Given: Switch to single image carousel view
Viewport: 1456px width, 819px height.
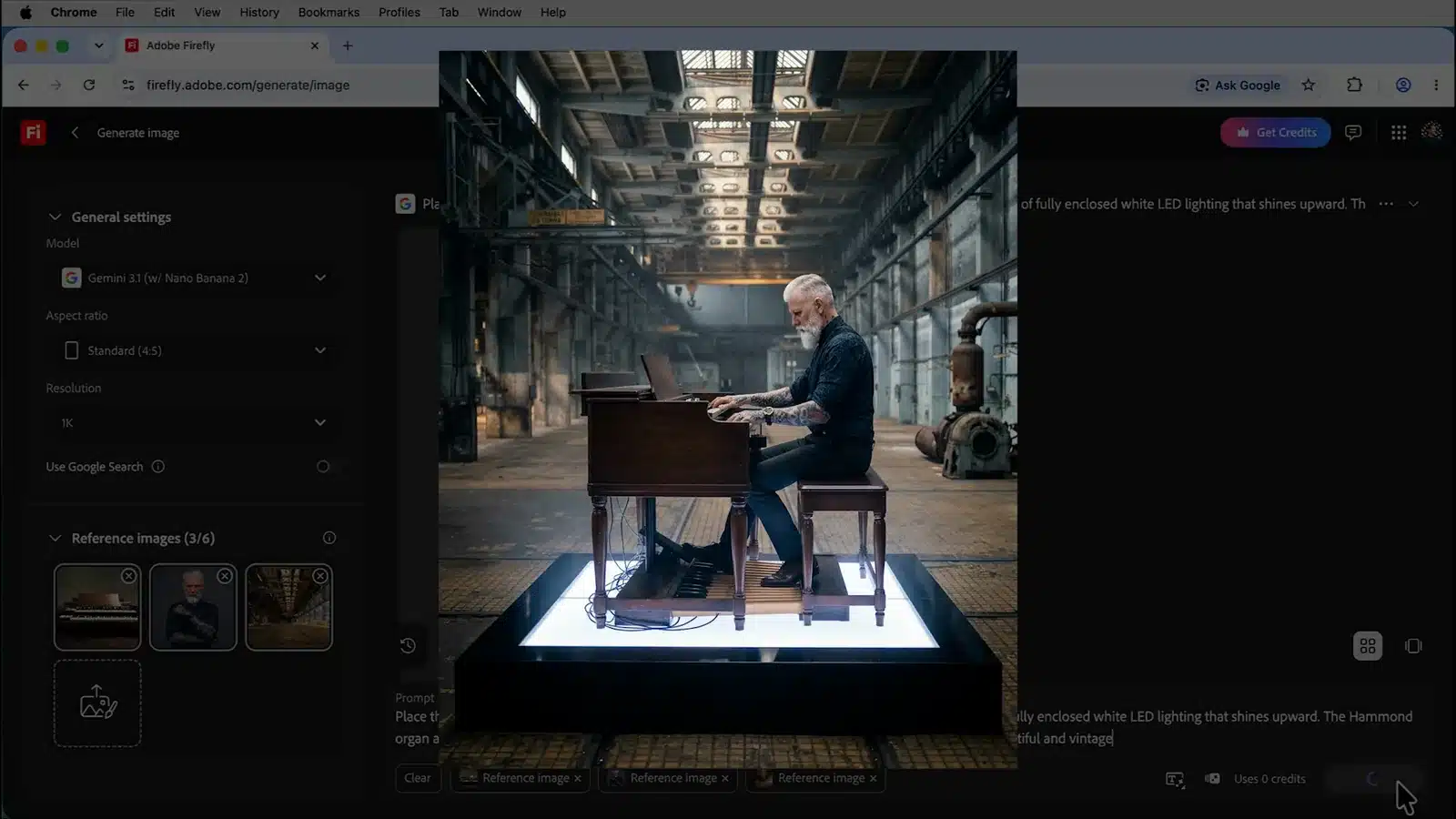Looking at the screenshot, I should 1413,646.
